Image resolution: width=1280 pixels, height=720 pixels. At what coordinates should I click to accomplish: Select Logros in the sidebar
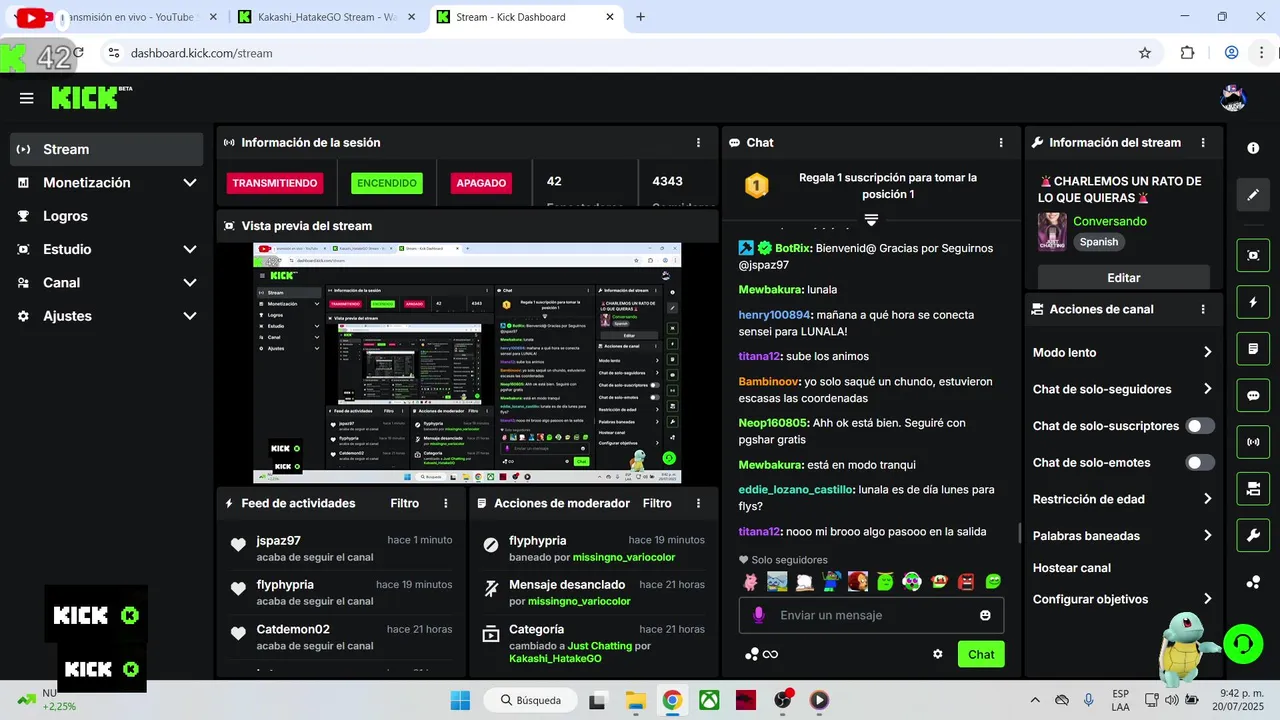click(x=107, y=216)
